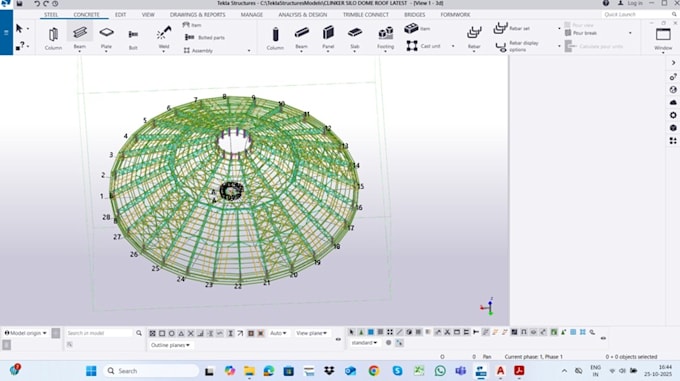Click the Windows taskbar Search box
Image resolution: width=680 pixels, height=381 pixels.
[x=151, y=371]
